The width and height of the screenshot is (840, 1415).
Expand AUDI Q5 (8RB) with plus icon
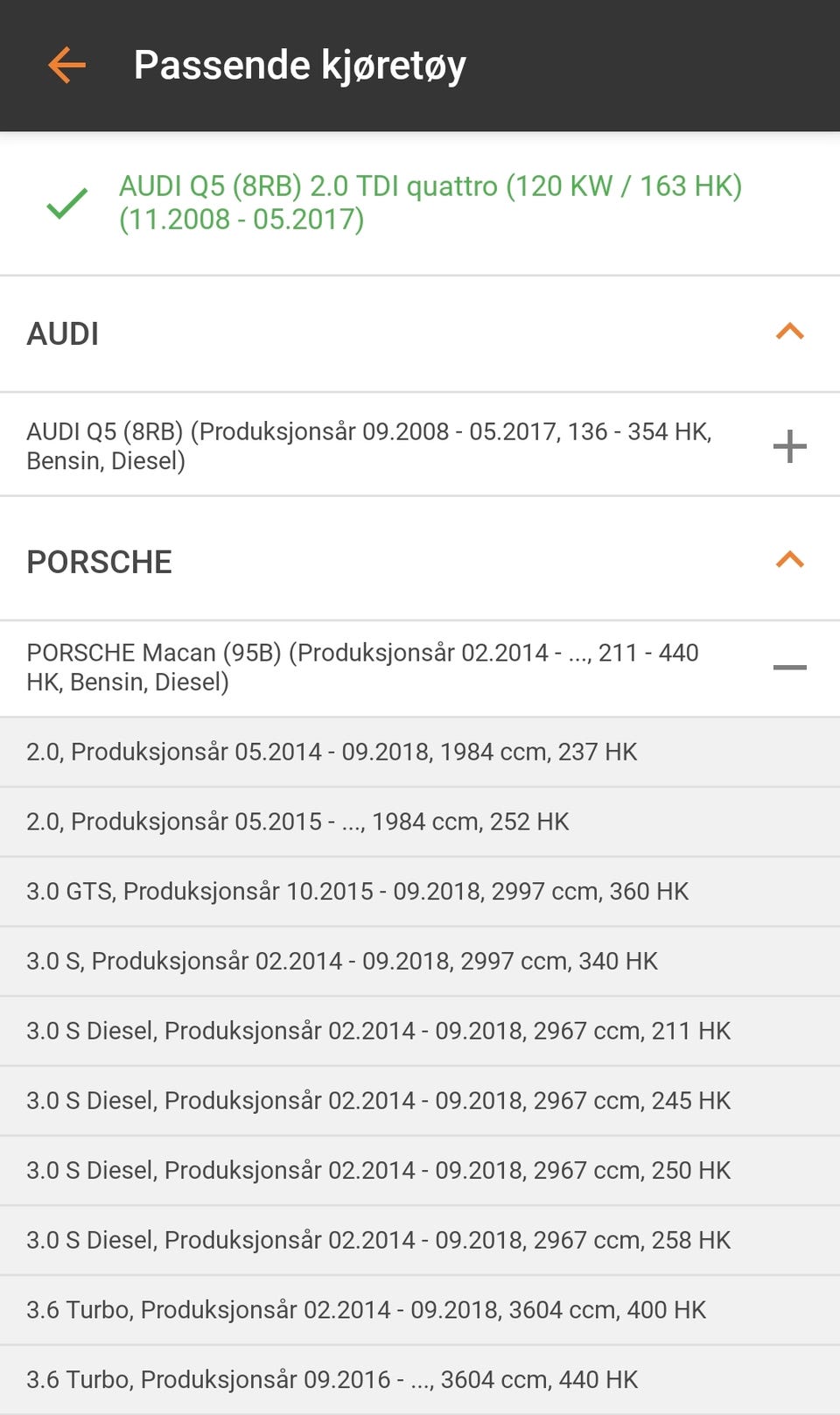pos(789,445)
